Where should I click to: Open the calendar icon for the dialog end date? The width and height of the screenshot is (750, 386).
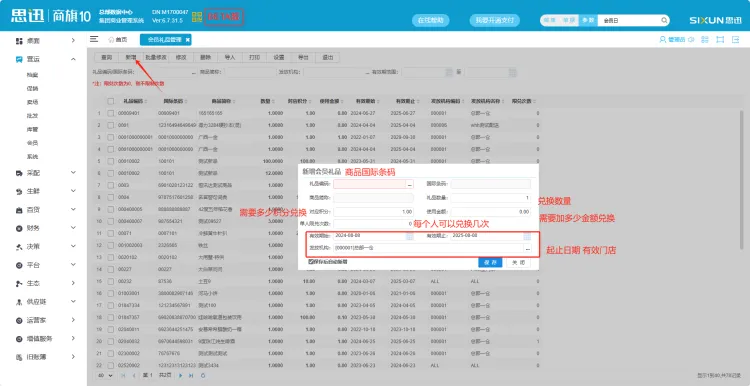pyautogui.click(x=527, y=236)
